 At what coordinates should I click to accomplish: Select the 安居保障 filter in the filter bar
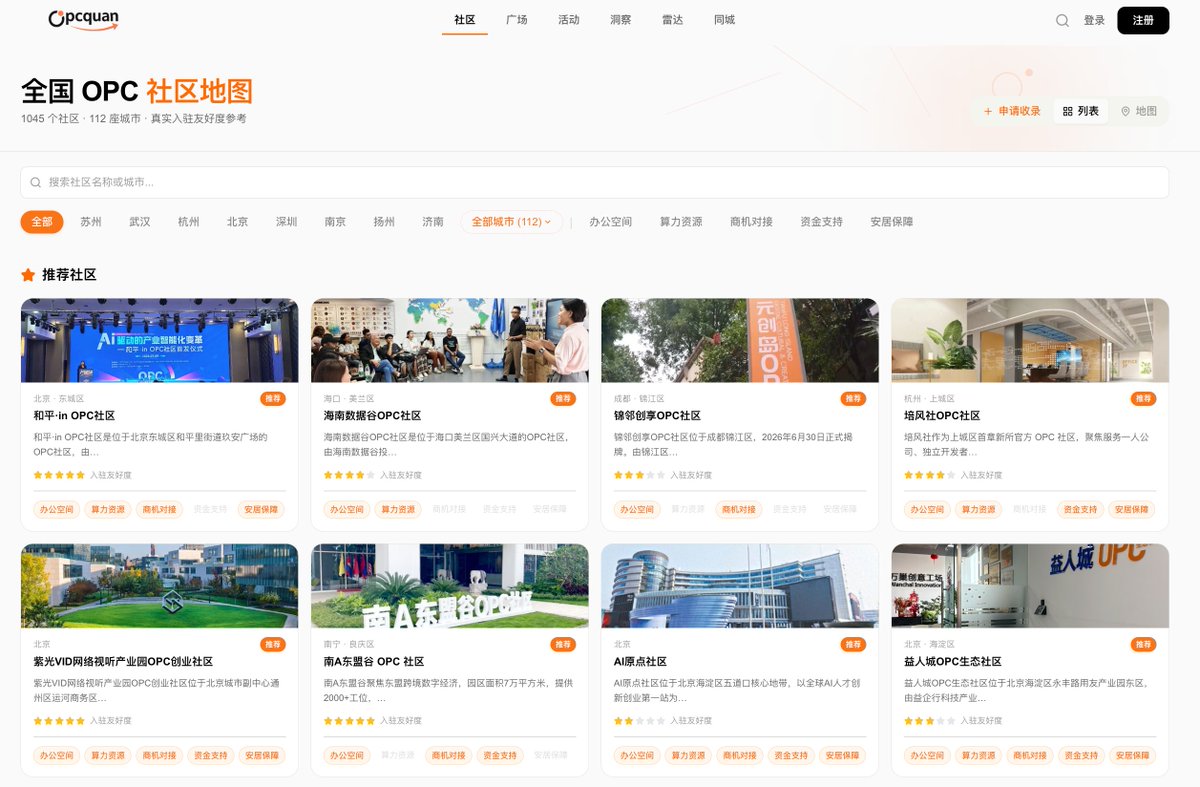tap(892, 222)
